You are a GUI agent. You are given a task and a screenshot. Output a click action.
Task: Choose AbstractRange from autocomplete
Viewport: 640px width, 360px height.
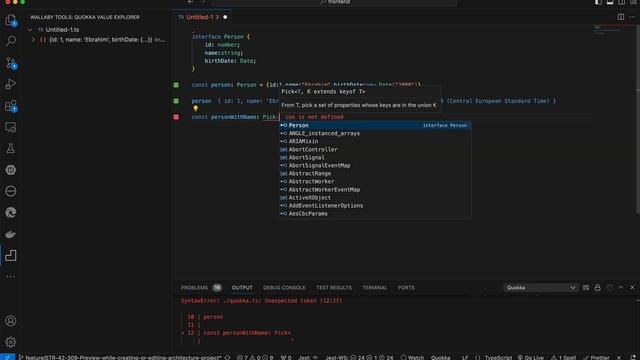click(x=375, y=173)
